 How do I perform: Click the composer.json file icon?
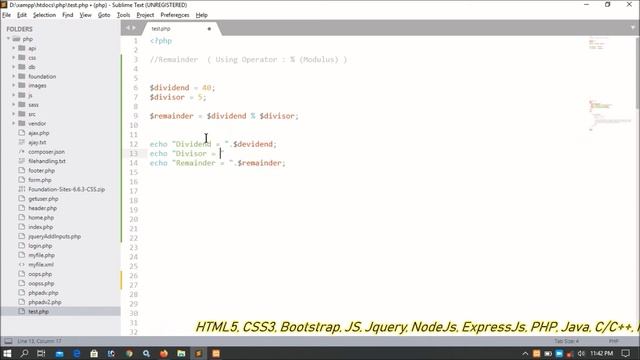22,151
